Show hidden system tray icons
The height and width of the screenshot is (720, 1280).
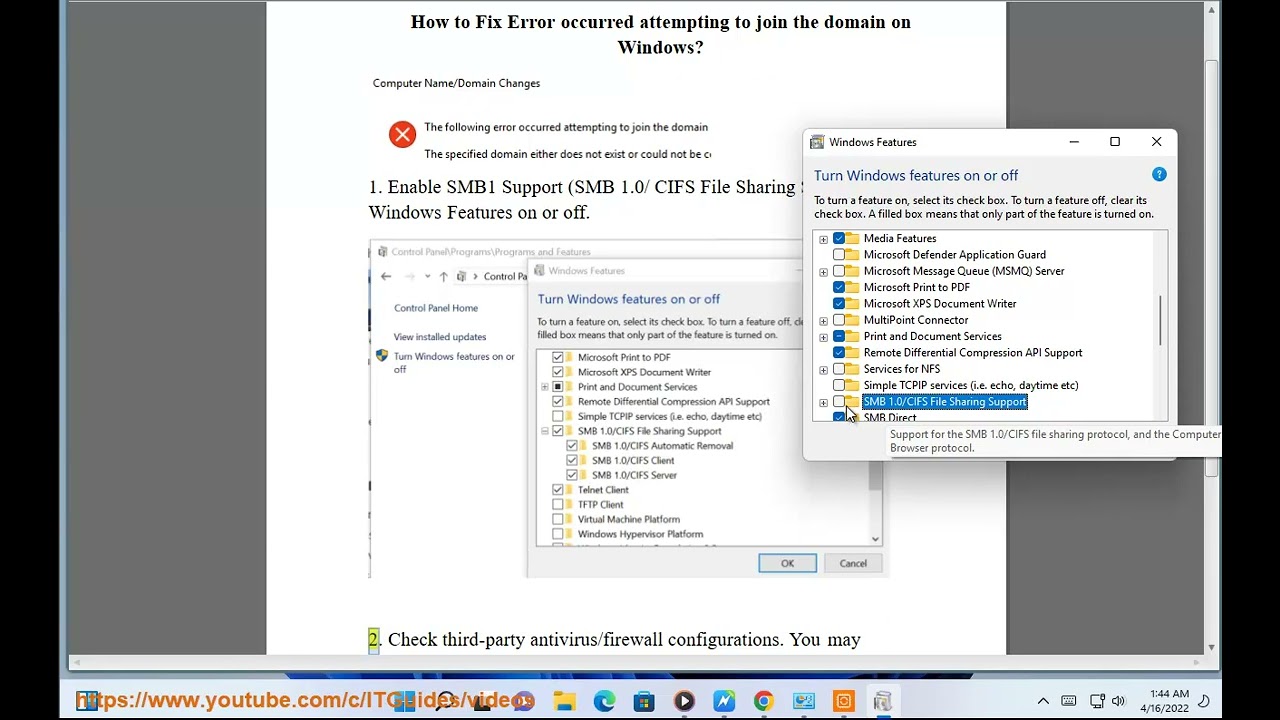pos(1043,701)
